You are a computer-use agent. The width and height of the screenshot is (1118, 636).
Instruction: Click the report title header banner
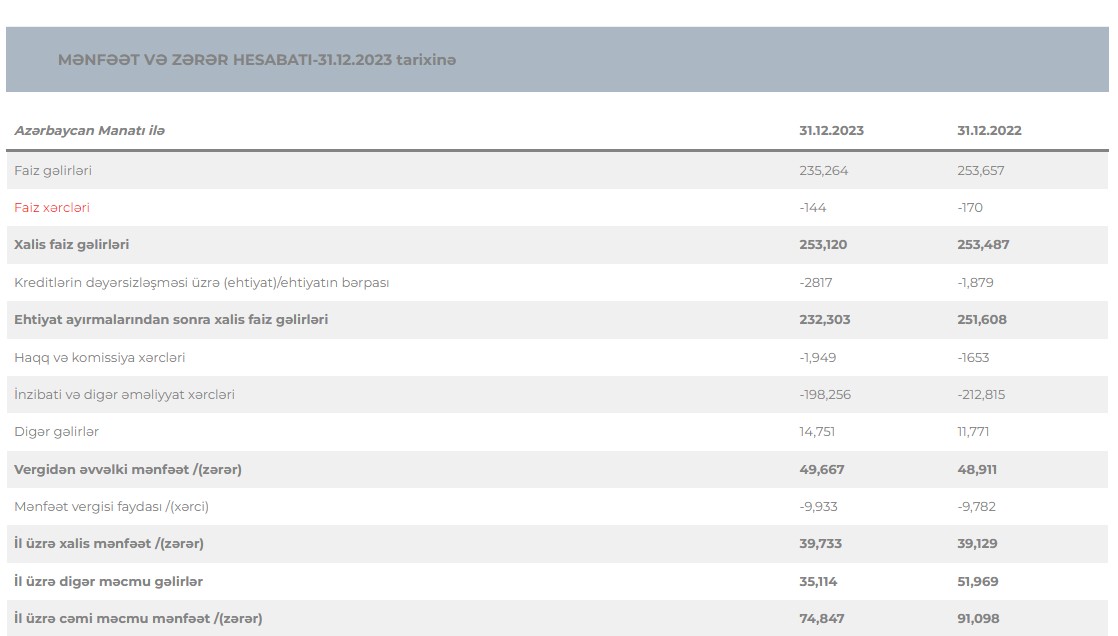[x=257, y=60]
